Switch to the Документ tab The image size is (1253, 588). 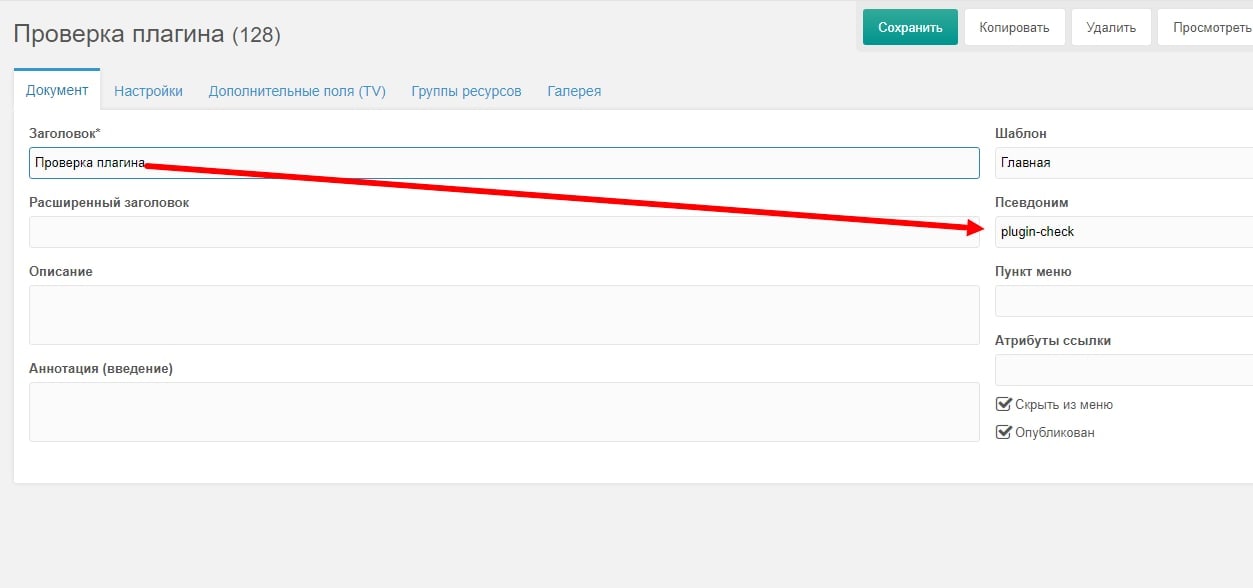coord(57,90)
